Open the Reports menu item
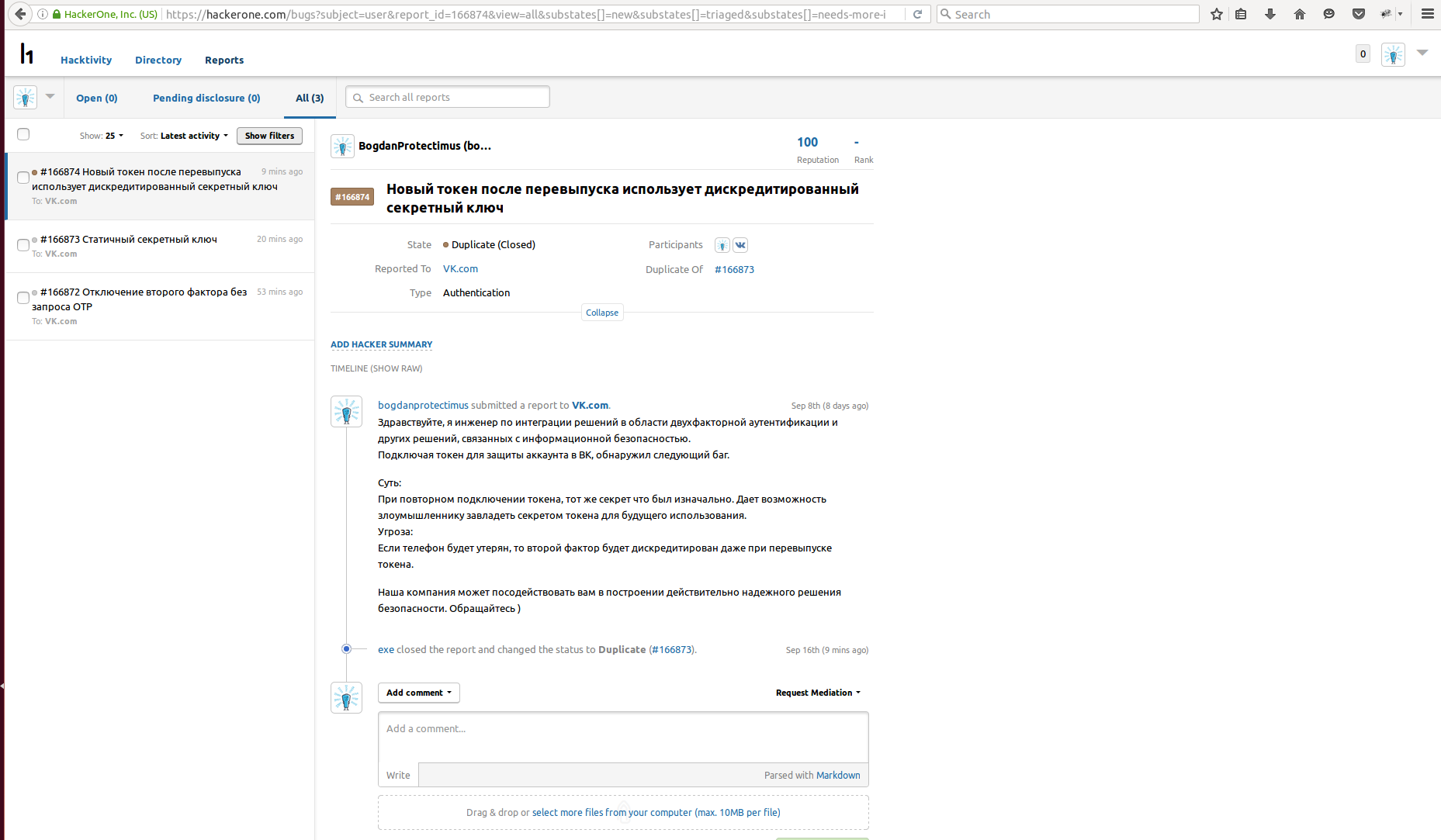This screenshot has height=840, width=1441. pyautogui.click(x=224, y=60)
